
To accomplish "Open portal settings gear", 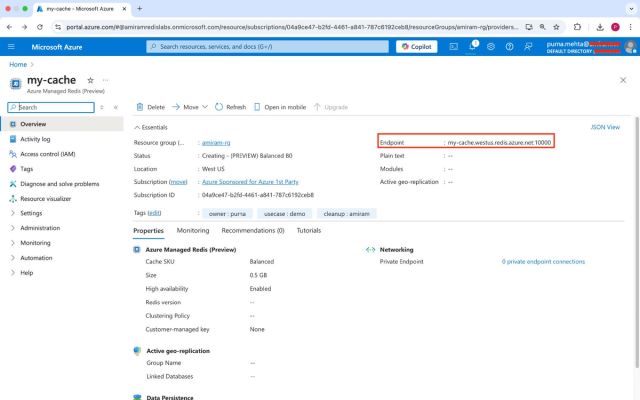I will (491, 47).
